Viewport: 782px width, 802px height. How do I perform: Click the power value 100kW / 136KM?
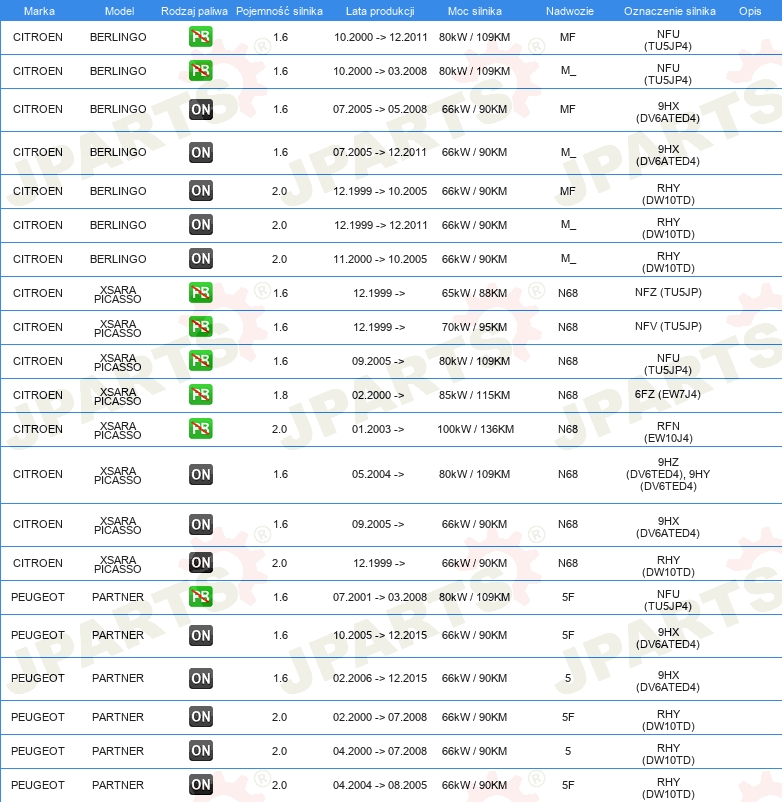pos(476,429)
